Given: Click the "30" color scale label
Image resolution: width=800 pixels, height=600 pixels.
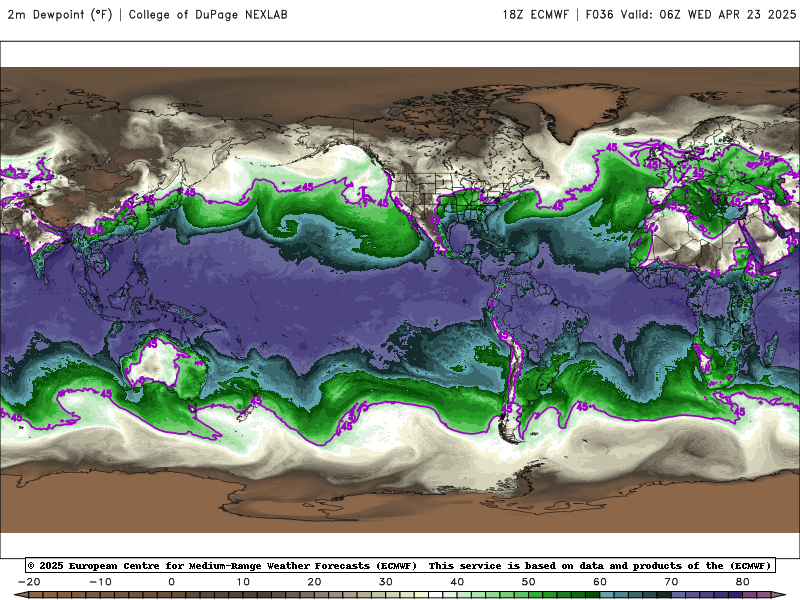Looking at the screenshot, I should 386,582.
